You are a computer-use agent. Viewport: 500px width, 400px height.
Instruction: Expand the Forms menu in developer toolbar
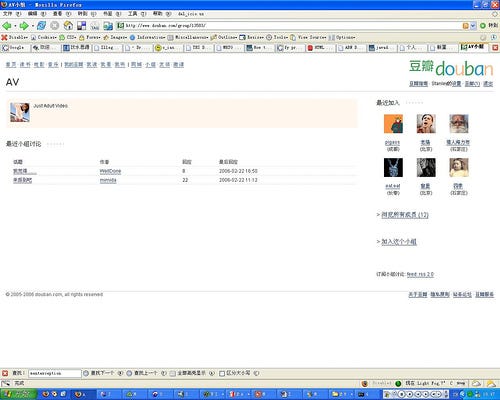click(x=90, y=37)
